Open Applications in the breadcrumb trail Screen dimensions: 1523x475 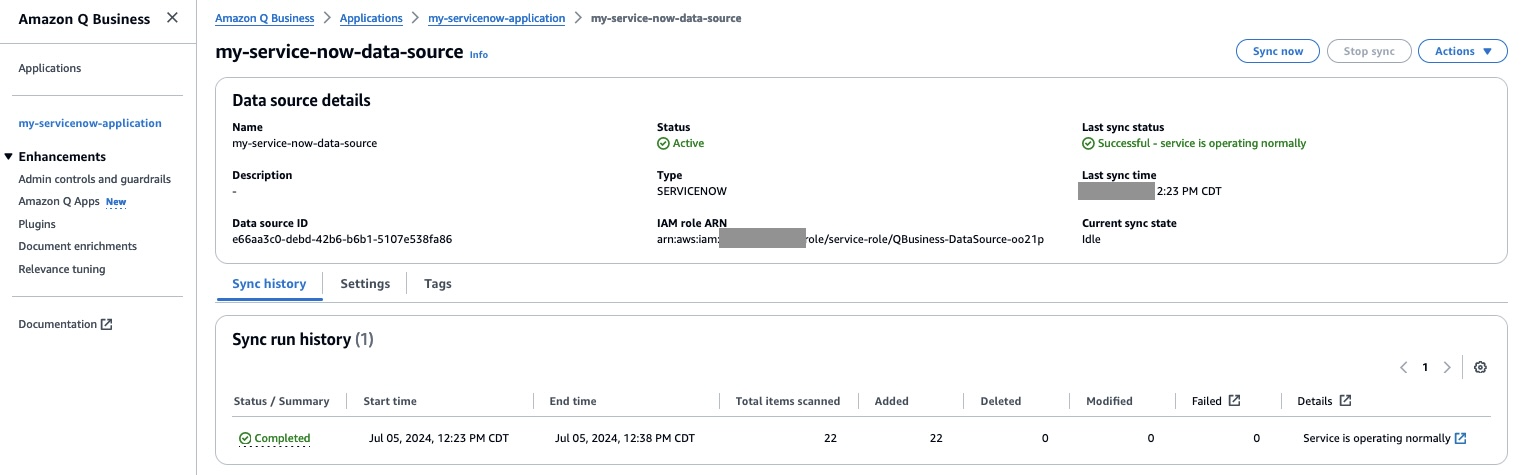(x=371, y=18)
